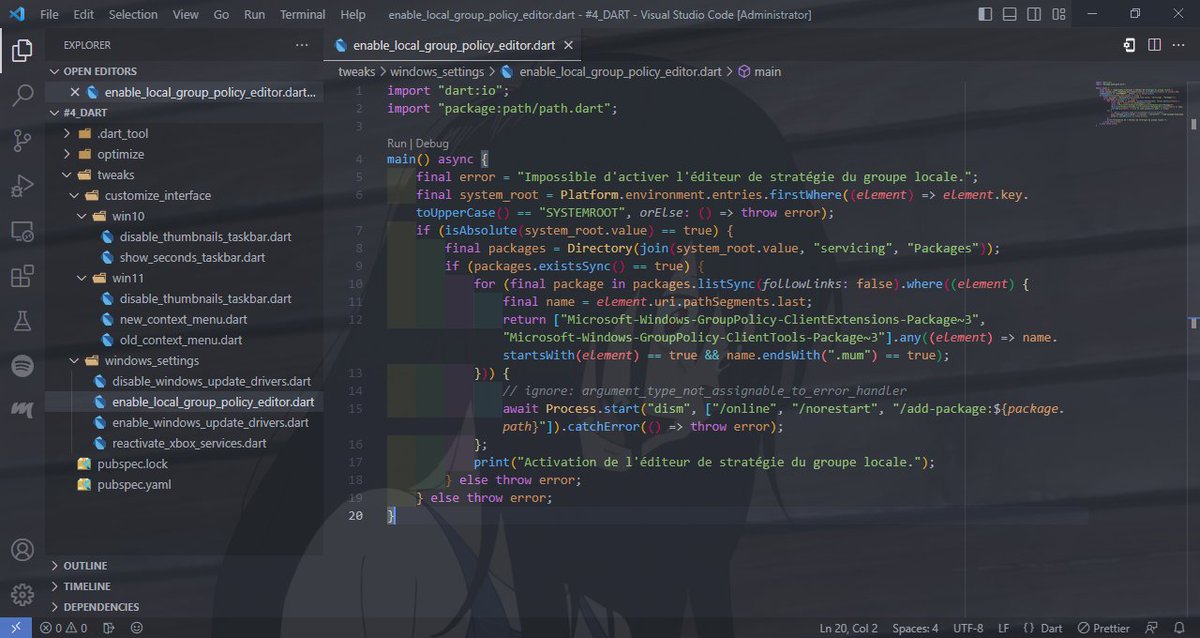Viewport: 1200px width, 638px height.
Task: Open the Accounts icon in activity bar
Action: [22, 549]
